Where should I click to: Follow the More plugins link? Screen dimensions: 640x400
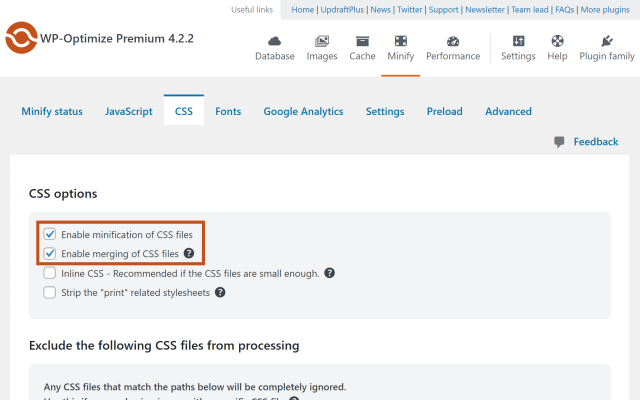(605, 10)
